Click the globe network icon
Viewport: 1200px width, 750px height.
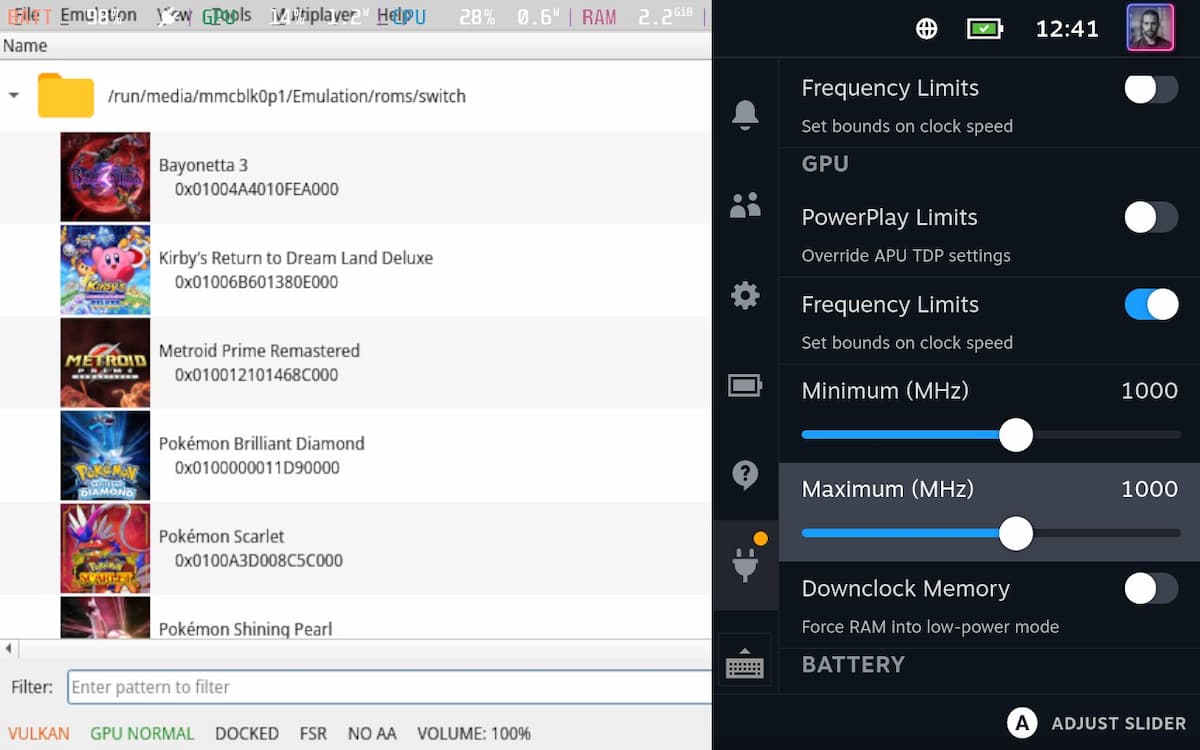coord(926,29)
